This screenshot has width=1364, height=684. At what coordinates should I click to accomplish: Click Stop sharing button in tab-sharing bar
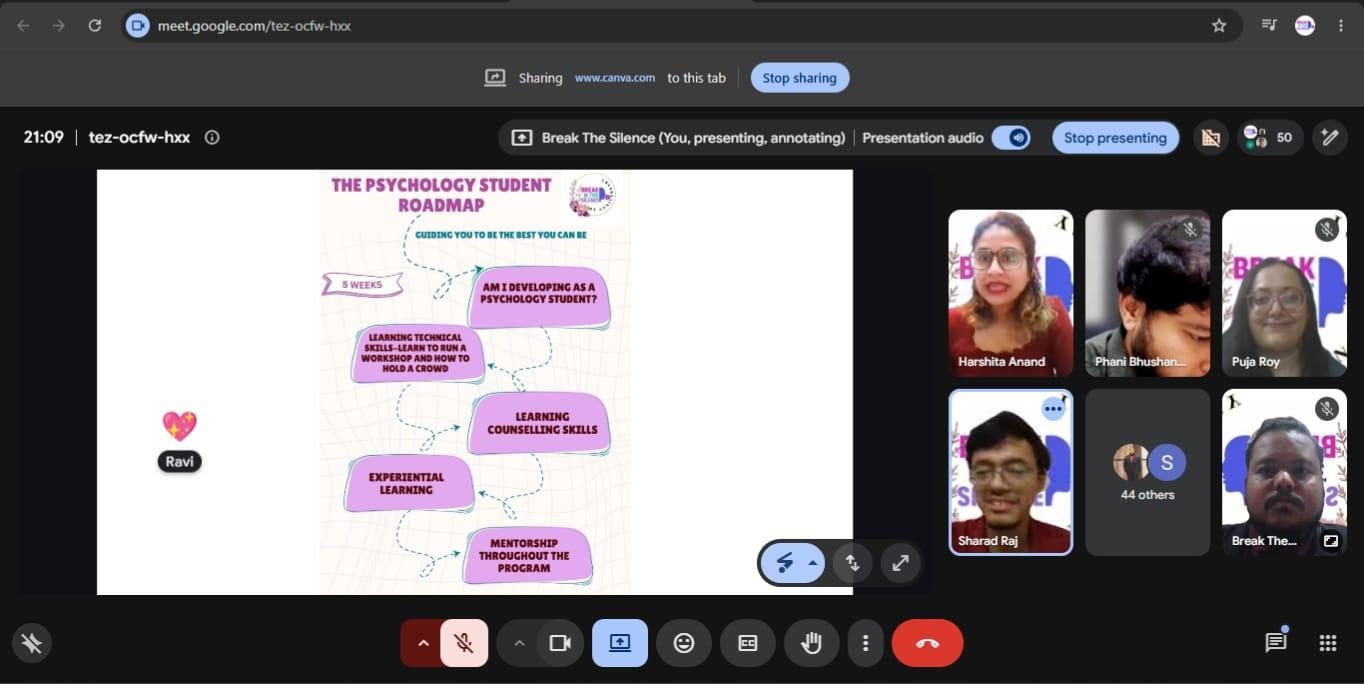click(x=799, y=78)
